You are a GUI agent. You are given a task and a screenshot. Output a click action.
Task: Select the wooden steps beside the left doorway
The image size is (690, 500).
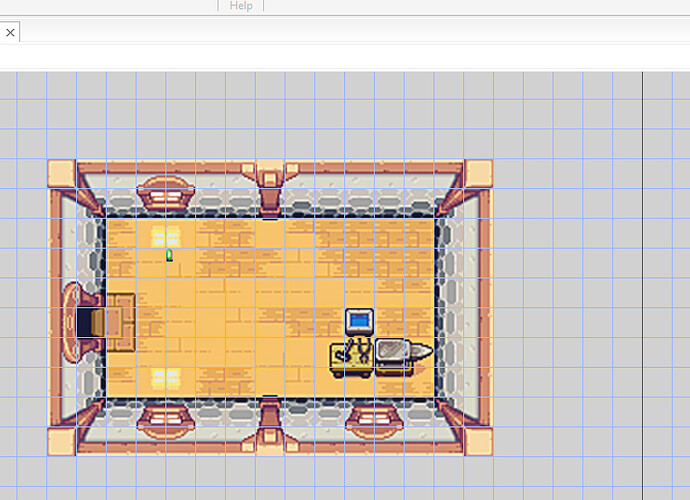120,323
